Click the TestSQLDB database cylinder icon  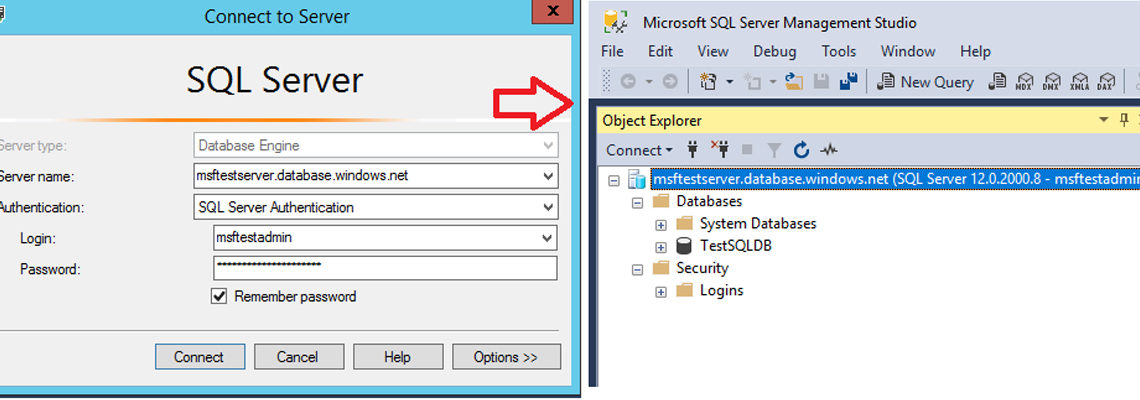click(684, 246)
